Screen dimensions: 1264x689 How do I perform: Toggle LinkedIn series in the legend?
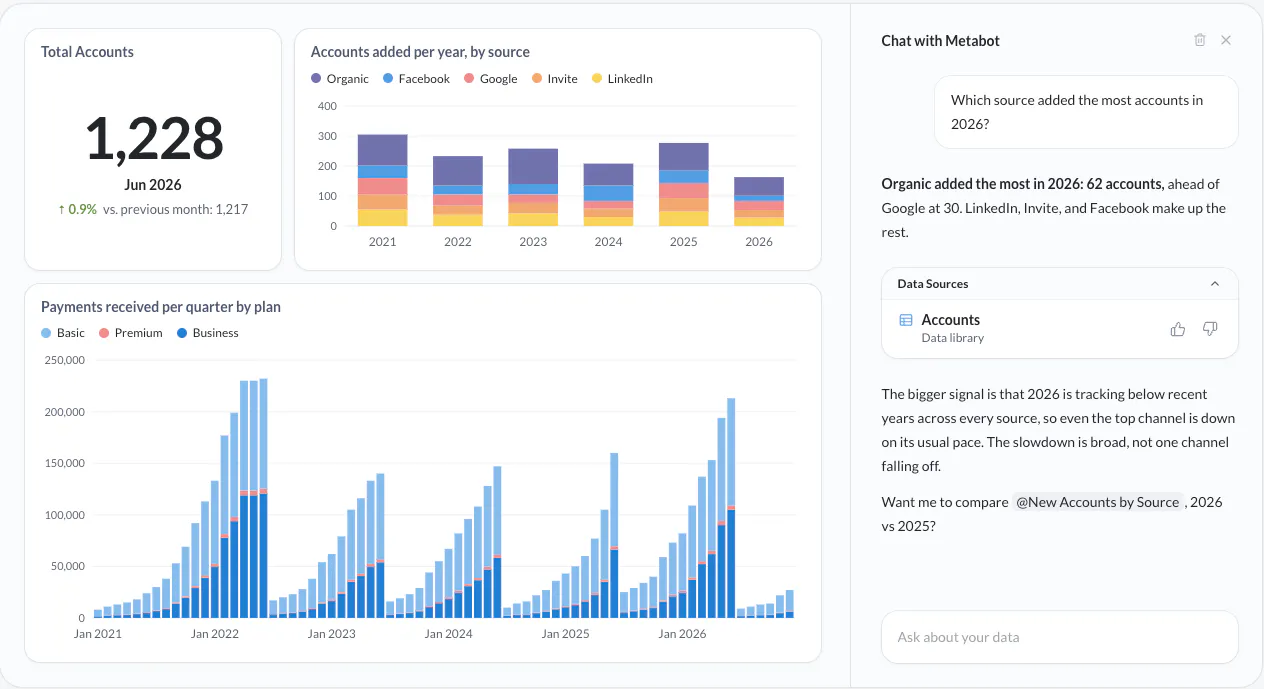622,79
